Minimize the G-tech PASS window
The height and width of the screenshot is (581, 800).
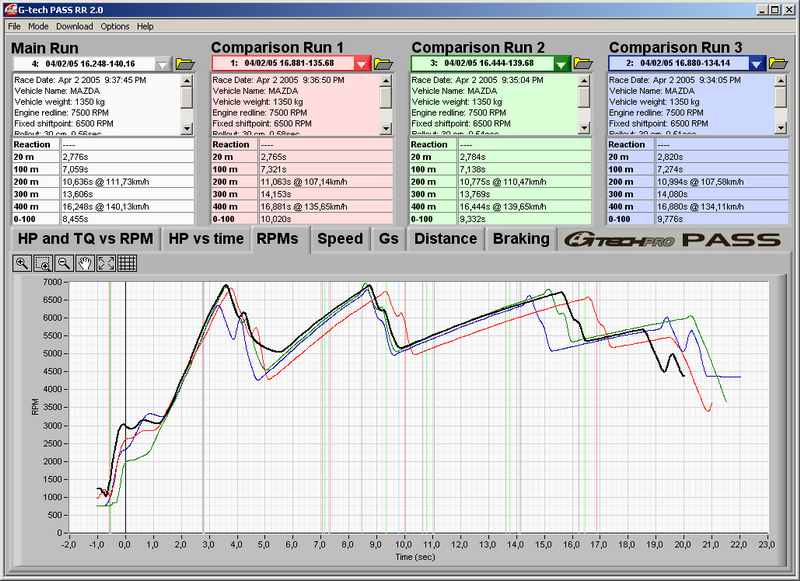[762, 10]
